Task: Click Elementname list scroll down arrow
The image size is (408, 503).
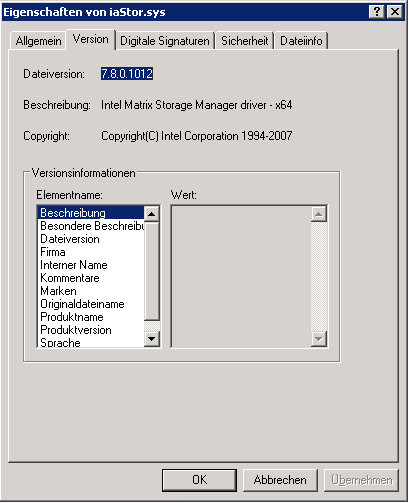Action: 152,339
